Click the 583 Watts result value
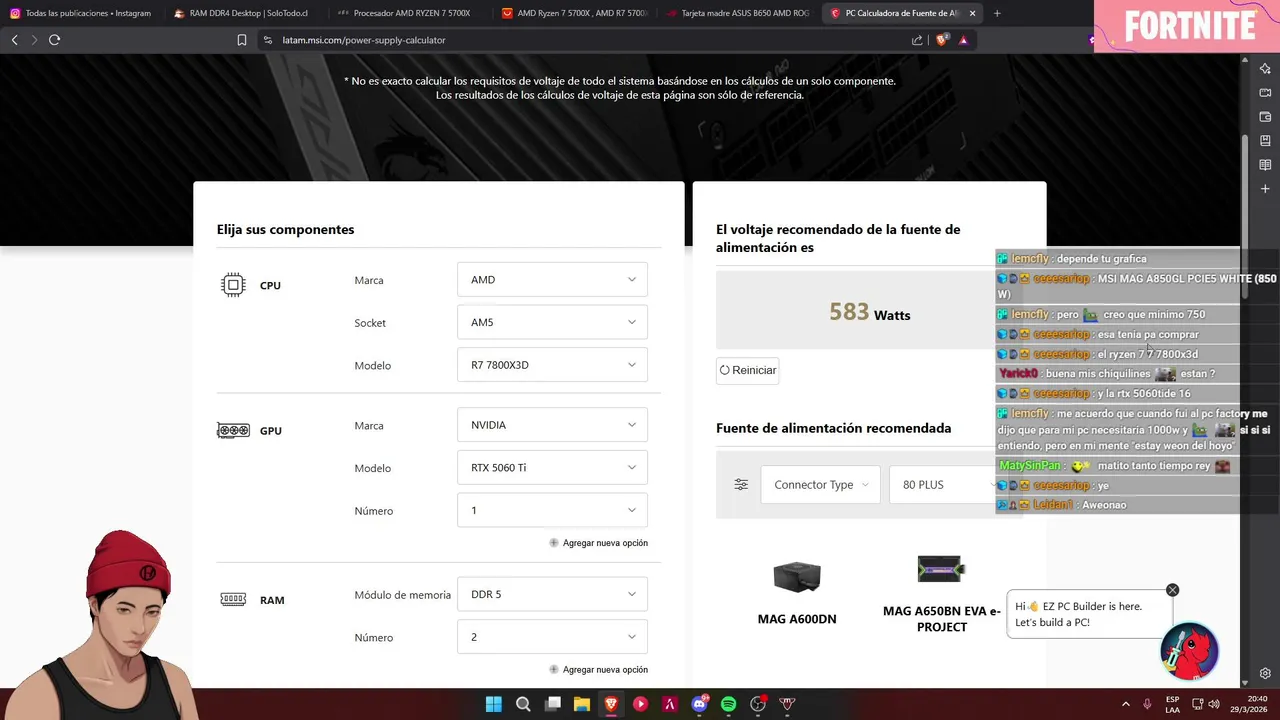Image resolution: width=1280 pixels, height=720 pixels. [869, 312]
